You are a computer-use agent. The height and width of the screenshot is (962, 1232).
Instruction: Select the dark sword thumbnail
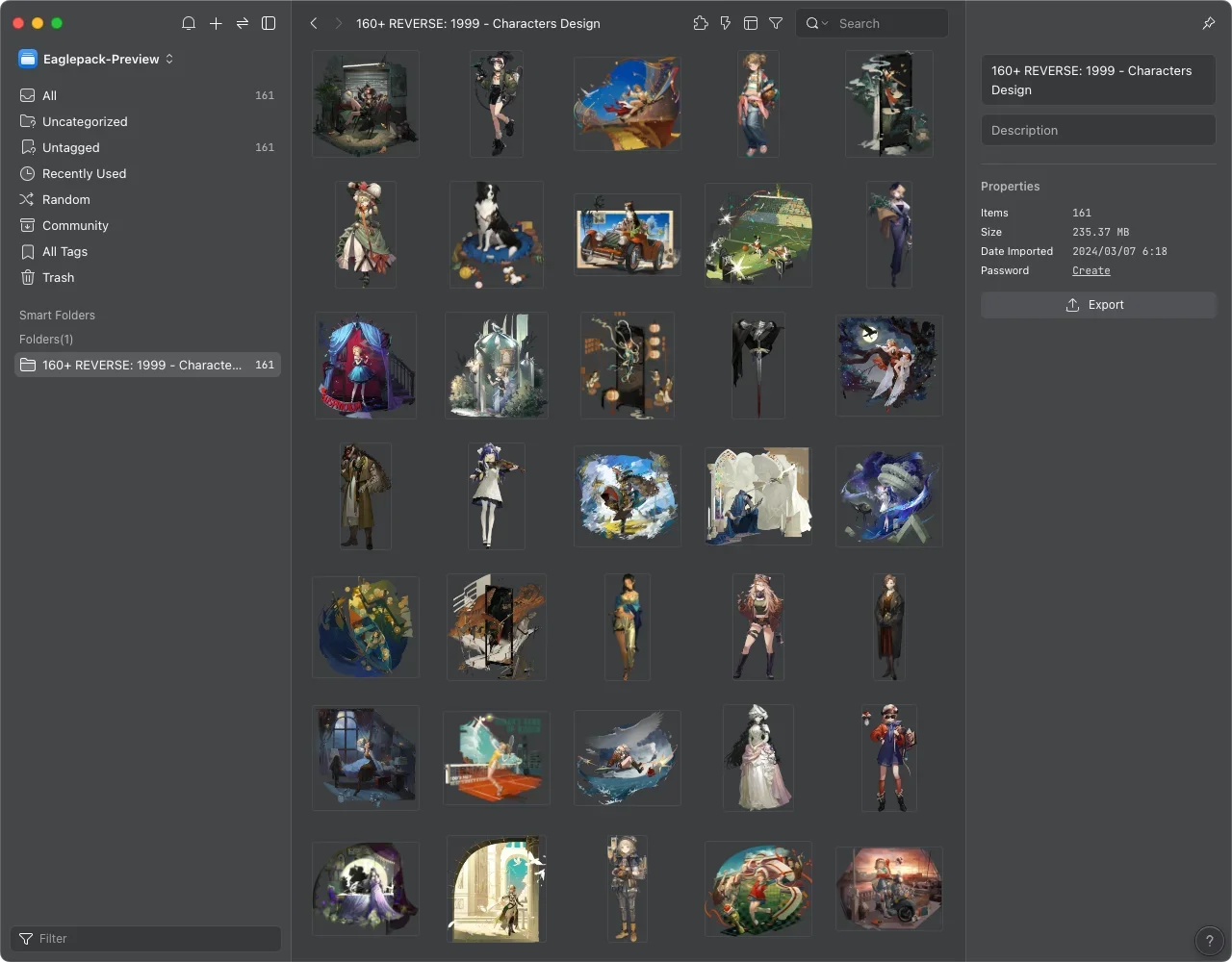point(758,366)
